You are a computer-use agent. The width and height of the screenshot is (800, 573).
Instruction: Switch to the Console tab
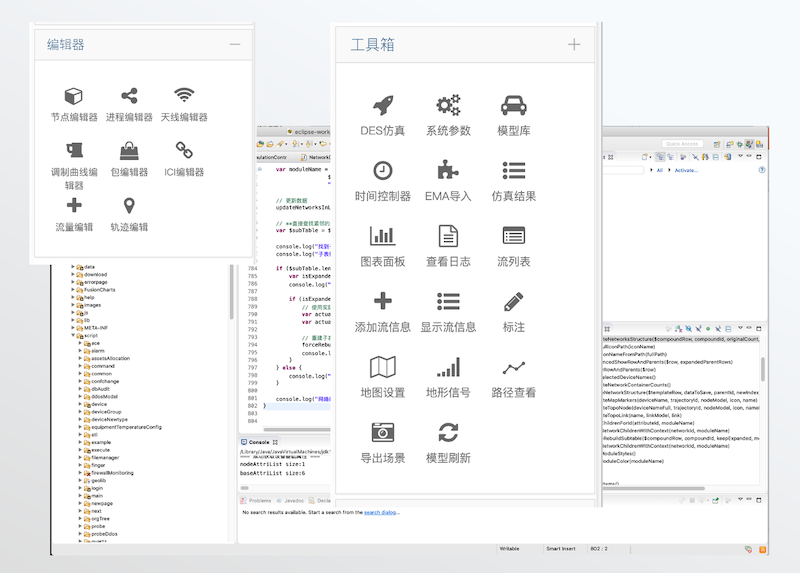[x=259, y=442]
